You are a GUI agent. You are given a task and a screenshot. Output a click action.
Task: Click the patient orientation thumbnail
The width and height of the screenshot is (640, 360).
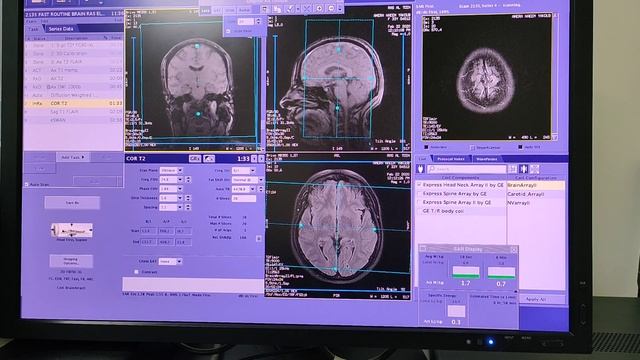(71, 231)
